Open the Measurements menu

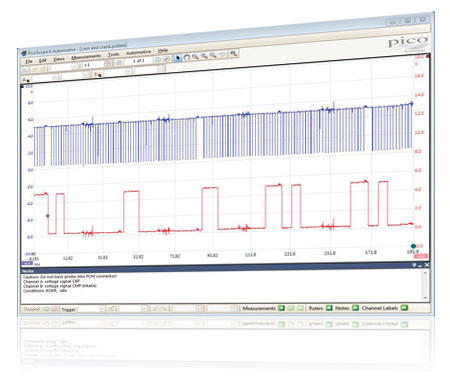(86, 57)
